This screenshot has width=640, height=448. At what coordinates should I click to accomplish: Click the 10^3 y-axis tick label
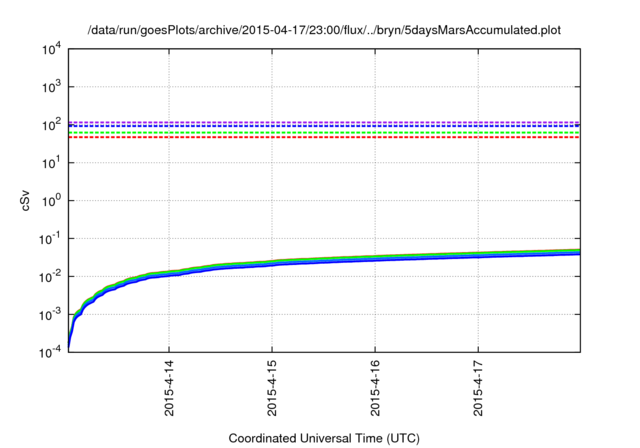coord(51,87)
